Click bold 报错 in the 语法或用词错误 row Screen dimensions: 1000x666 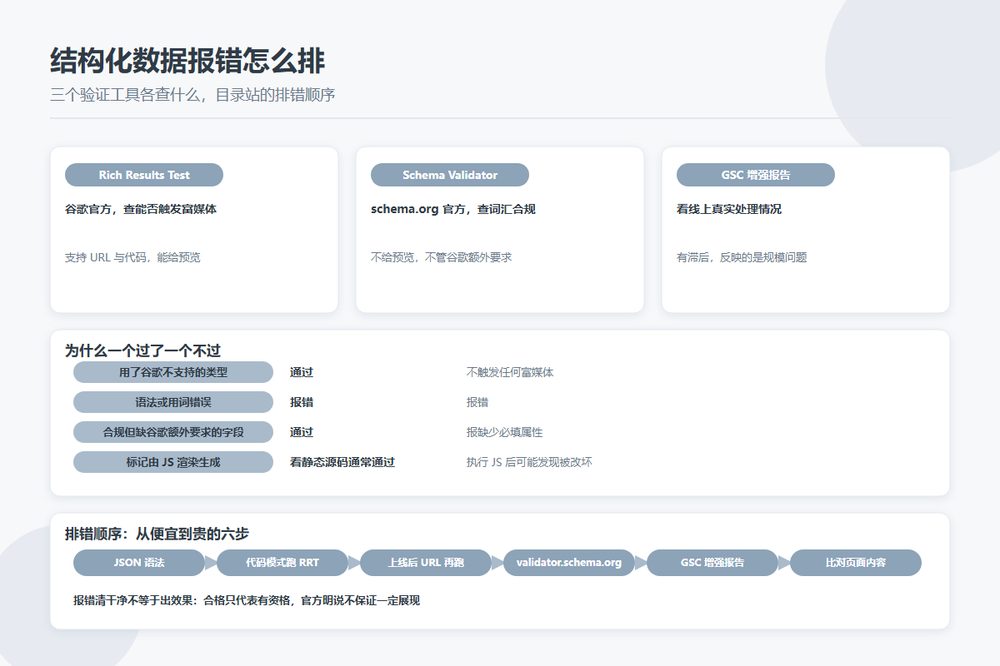[302, 403]
